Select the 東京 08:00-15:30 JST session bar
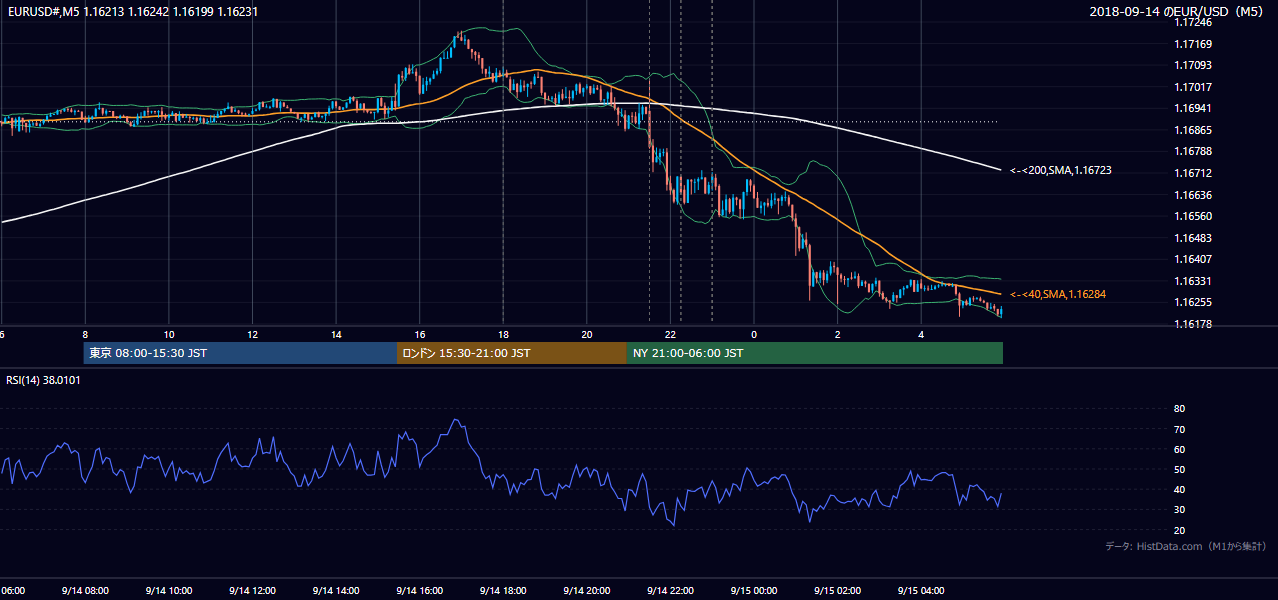1278x600 pixels. [x=240, y=353]
